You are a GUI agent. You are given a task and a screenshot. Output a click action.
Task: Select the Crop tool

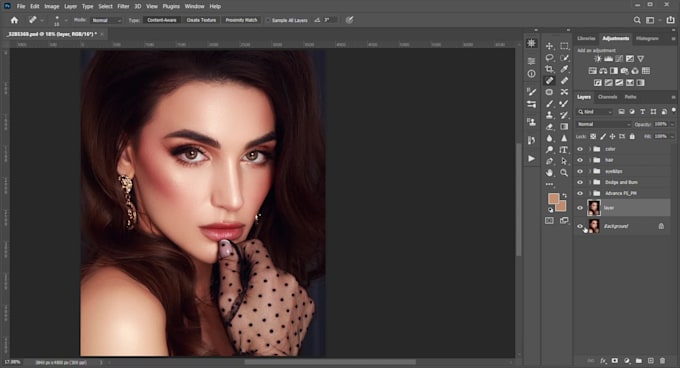click(549, 69)
